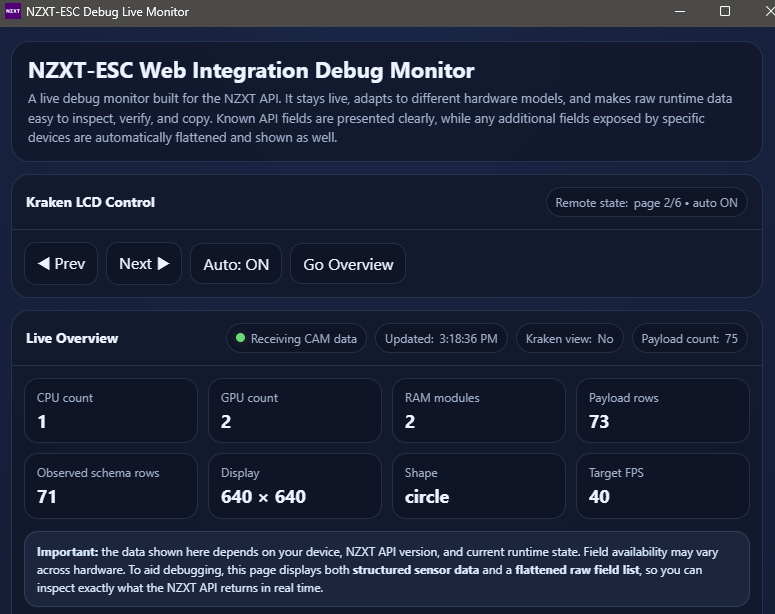This screenshot has height=614, width=775.
Task: Click the Payload rows 73 card
Action: tap(663, 410)
